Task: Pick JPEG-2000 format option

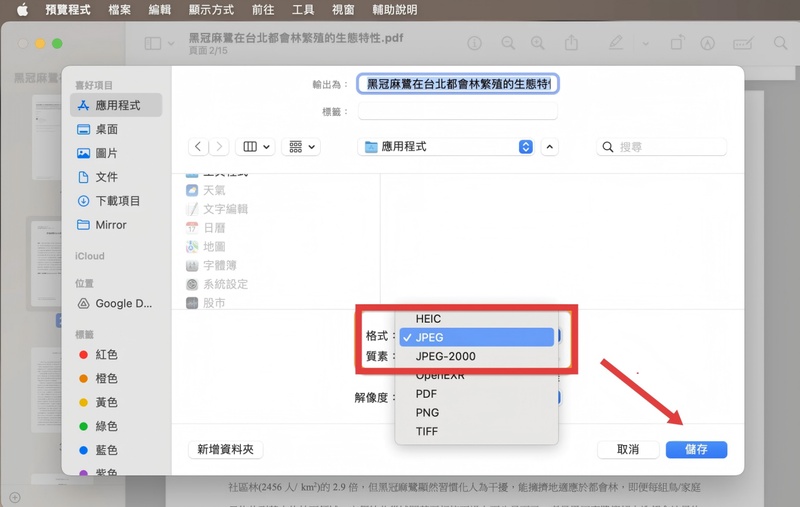Action: tap(445, 356)
